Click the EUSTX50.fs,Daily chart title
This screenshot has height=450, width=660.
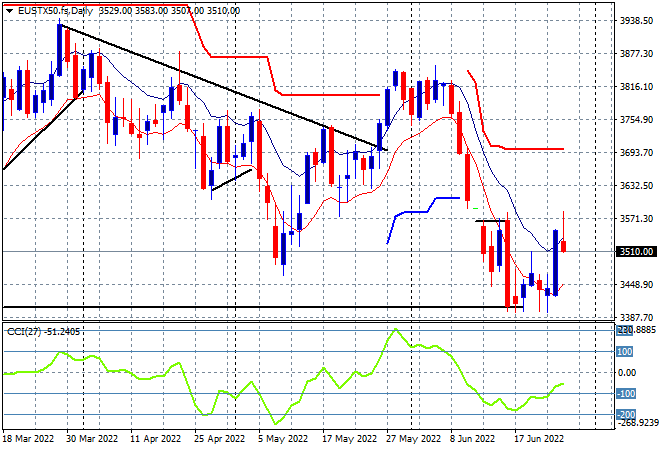click(x=56, y=11)
